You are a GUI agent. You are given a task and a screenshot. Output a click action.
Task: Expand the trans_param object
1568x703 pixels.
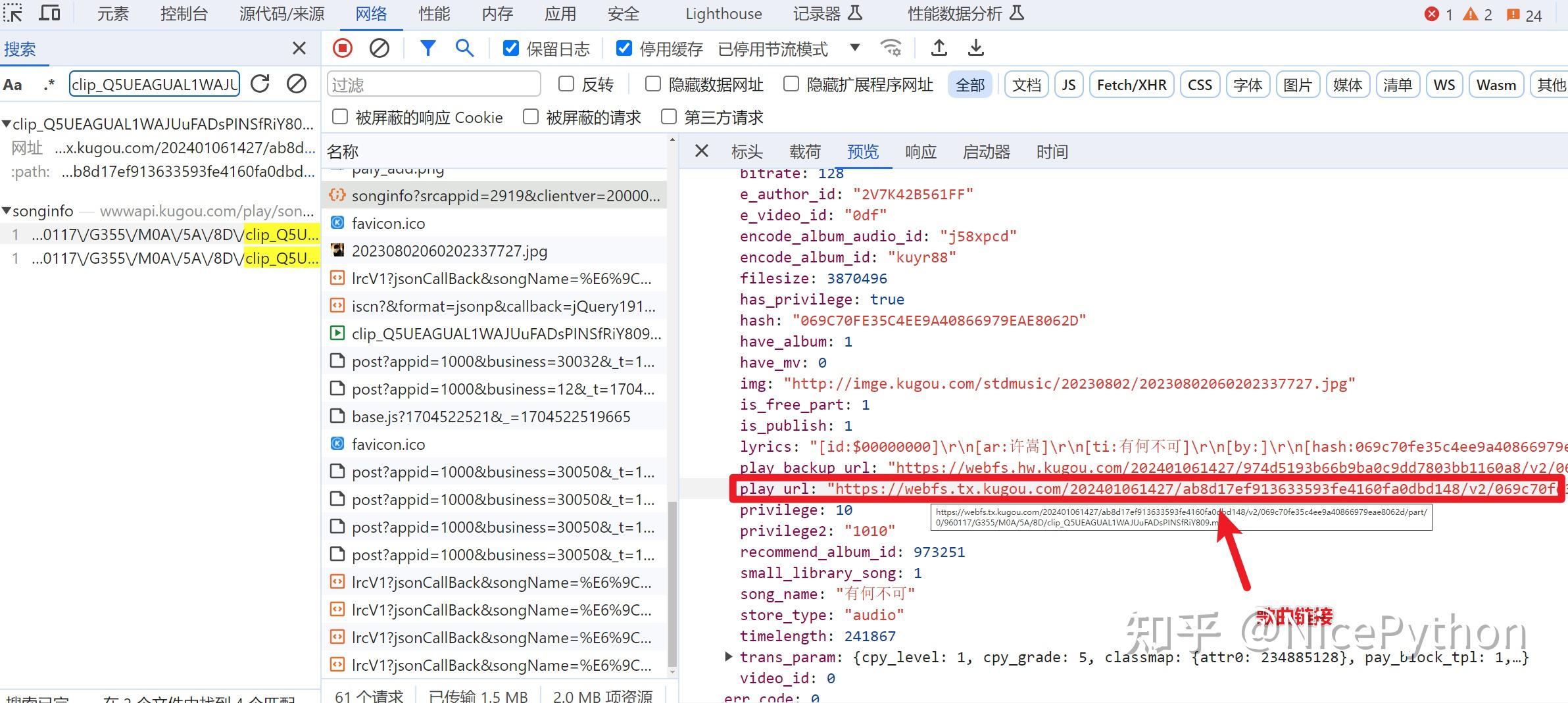click(x=729, y=656)
